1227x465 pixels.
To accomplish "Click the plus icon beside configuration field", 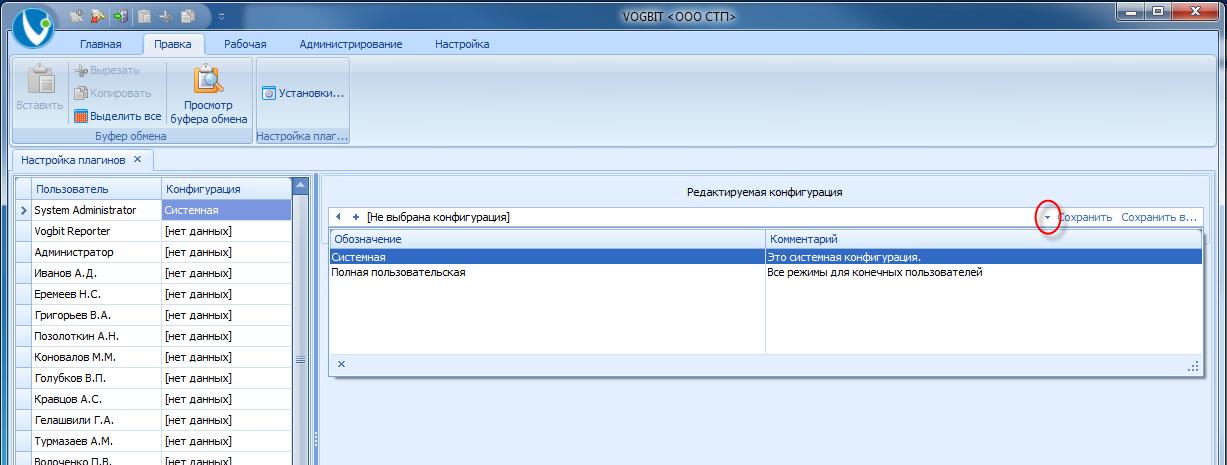I will [356, 217].
